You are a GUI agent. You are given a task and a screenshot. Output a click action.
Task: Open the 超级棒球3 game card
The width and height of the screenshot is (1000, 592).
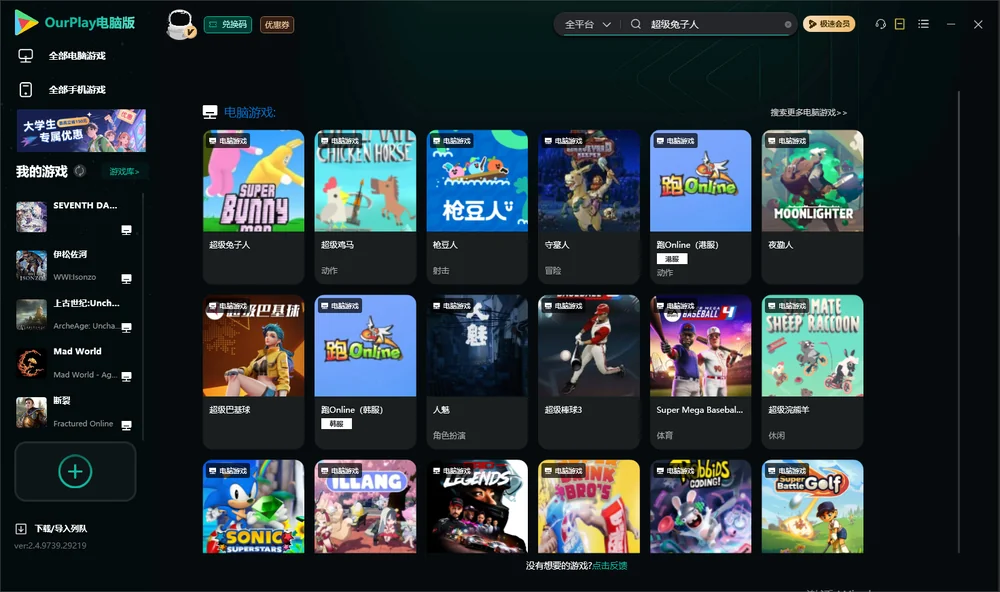pos(589,372)
